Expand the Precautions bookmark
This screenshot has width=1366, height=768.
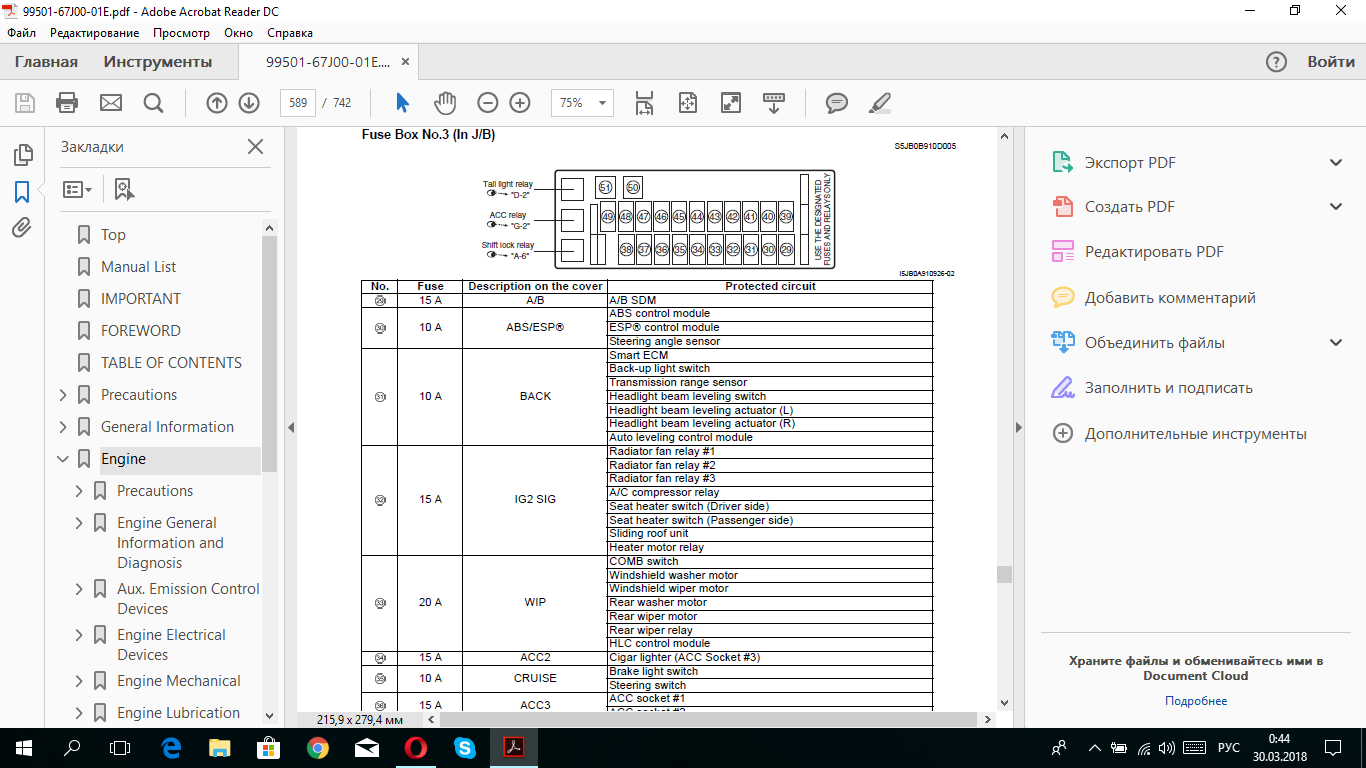click(x=63, y=395)
